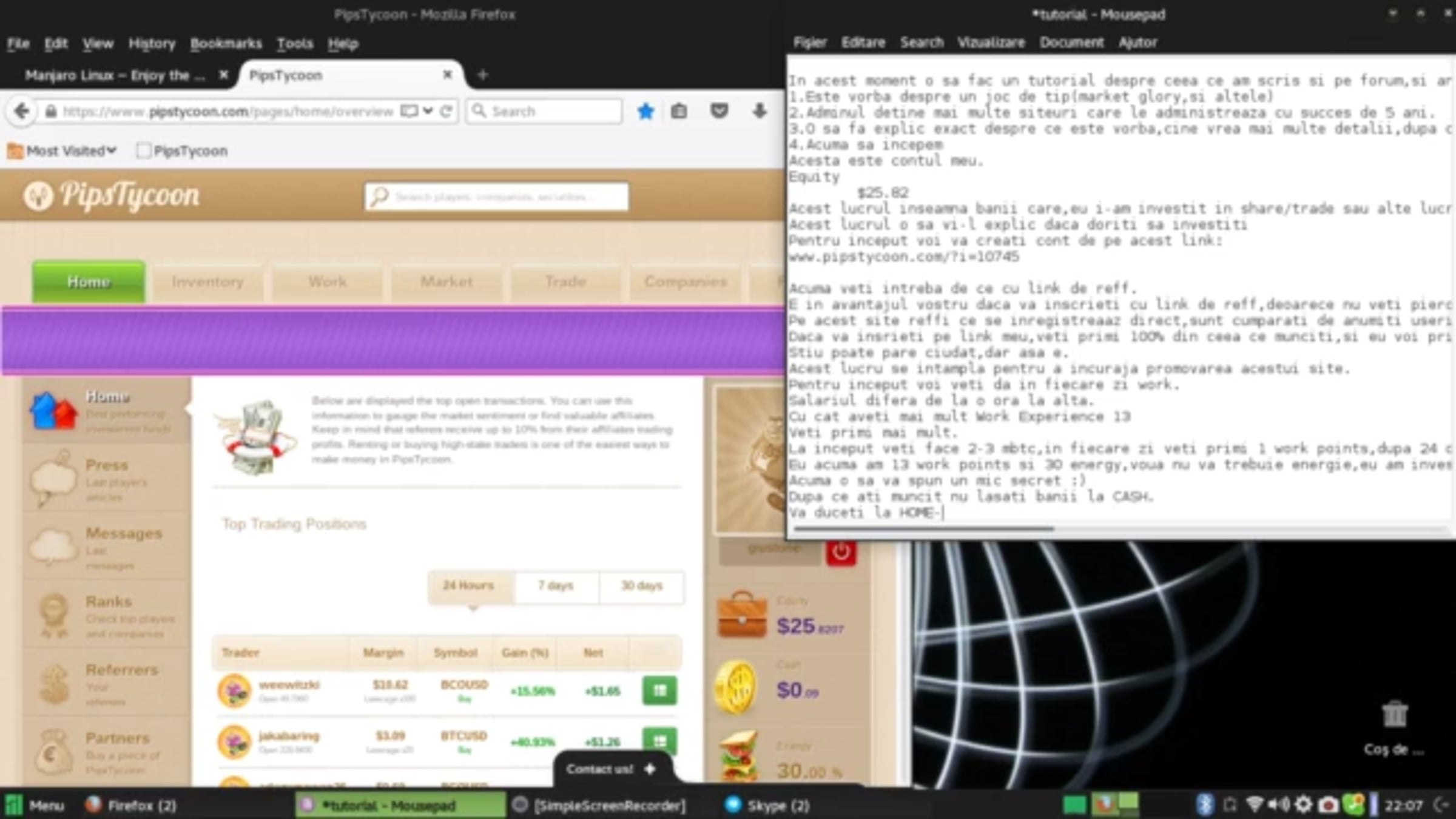This screenshot has height=819, width=1456.
Task: Open the settings gear tray icon
Action: pos(1303,804)
